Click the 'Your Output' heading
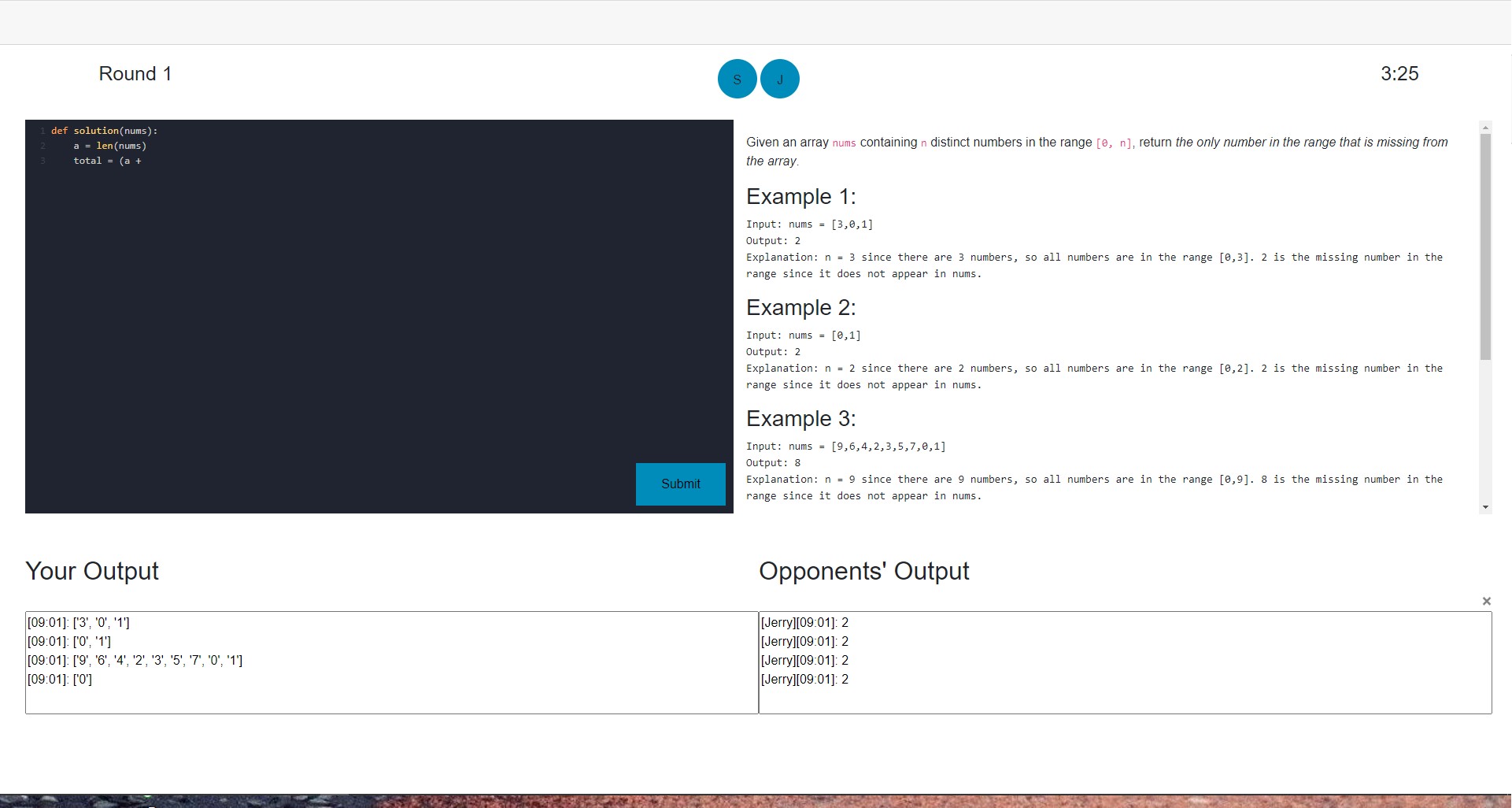 [x=92, y=571]
